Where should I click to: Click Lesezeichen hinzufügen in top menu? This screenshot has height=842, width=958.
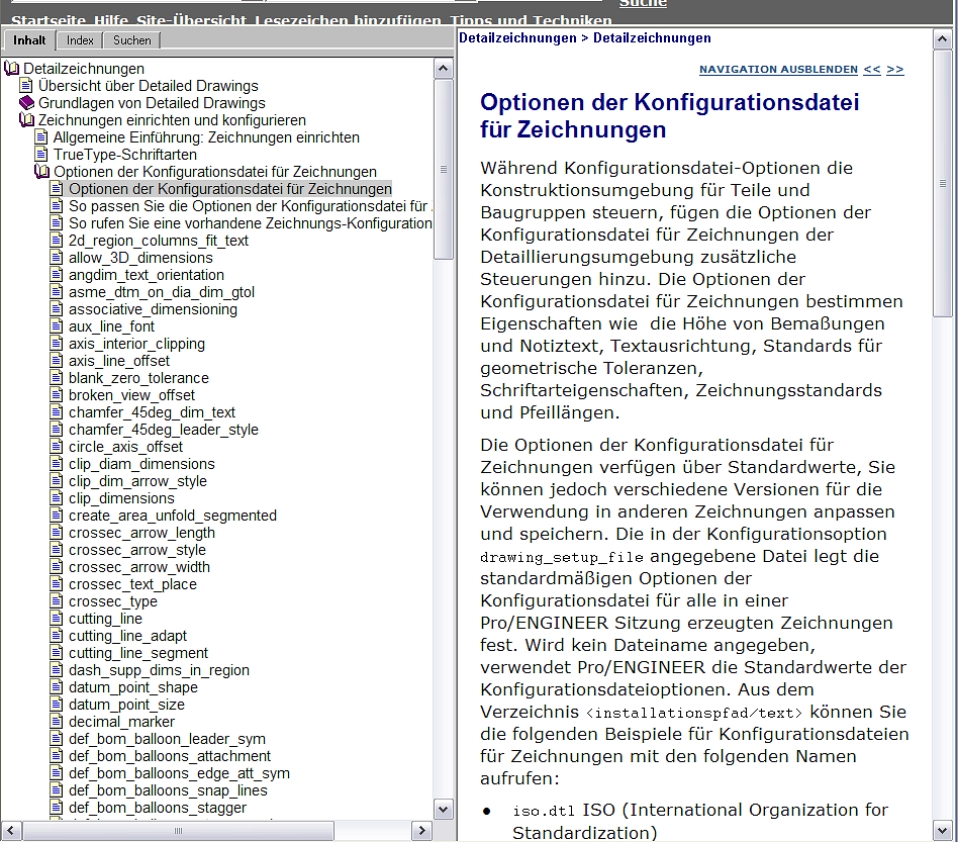tap(348, 20)
